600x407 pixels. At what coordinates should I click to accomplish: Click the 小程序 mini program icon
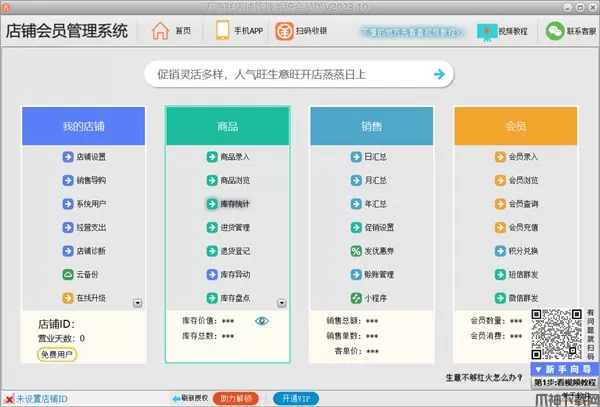pyautogui.click(x=356, y=297)
